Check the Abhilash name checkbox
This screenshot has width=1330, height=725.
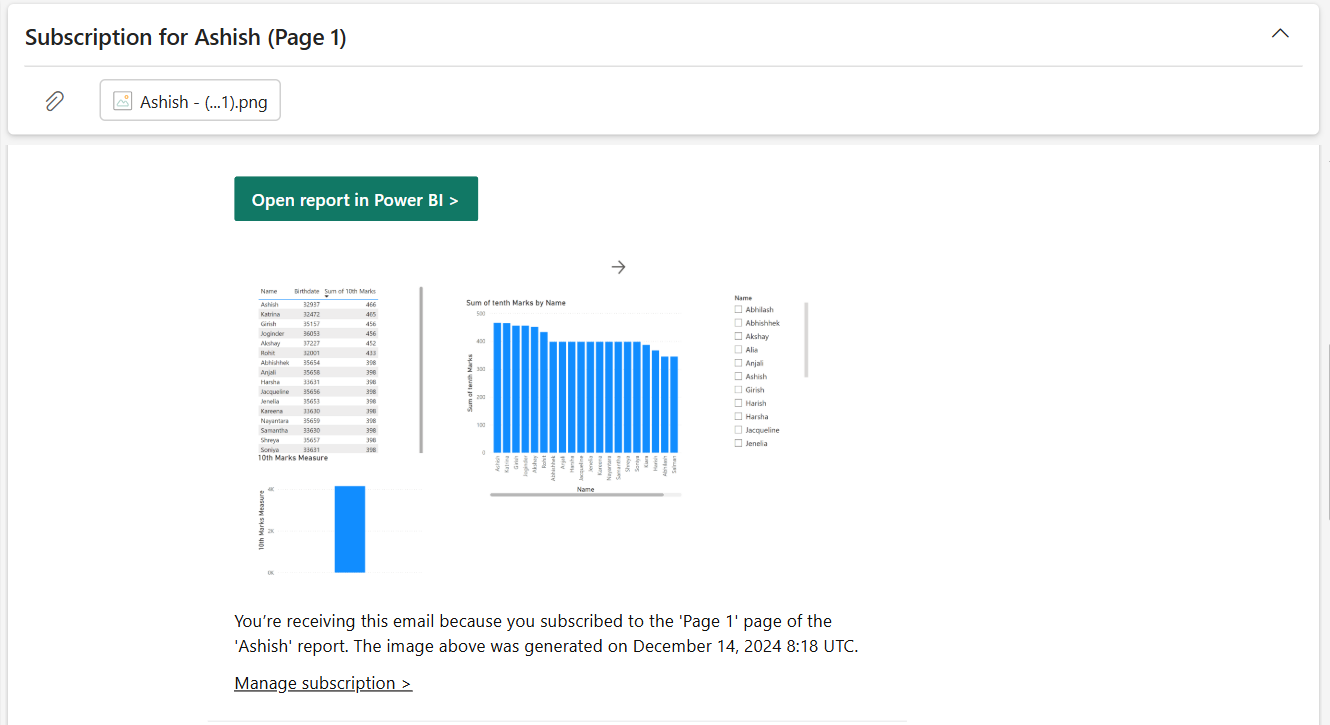pos(740,309)
